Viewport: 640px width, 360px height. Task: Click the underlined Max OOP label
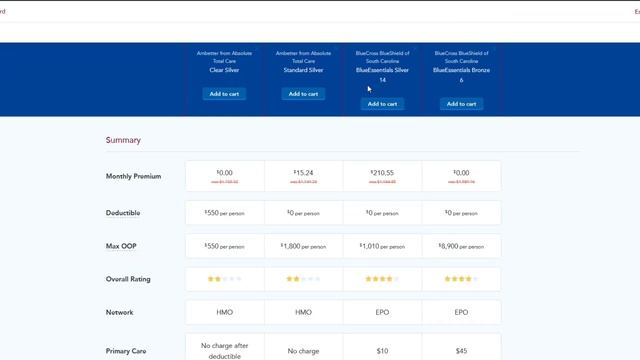[x=121, y=246]
